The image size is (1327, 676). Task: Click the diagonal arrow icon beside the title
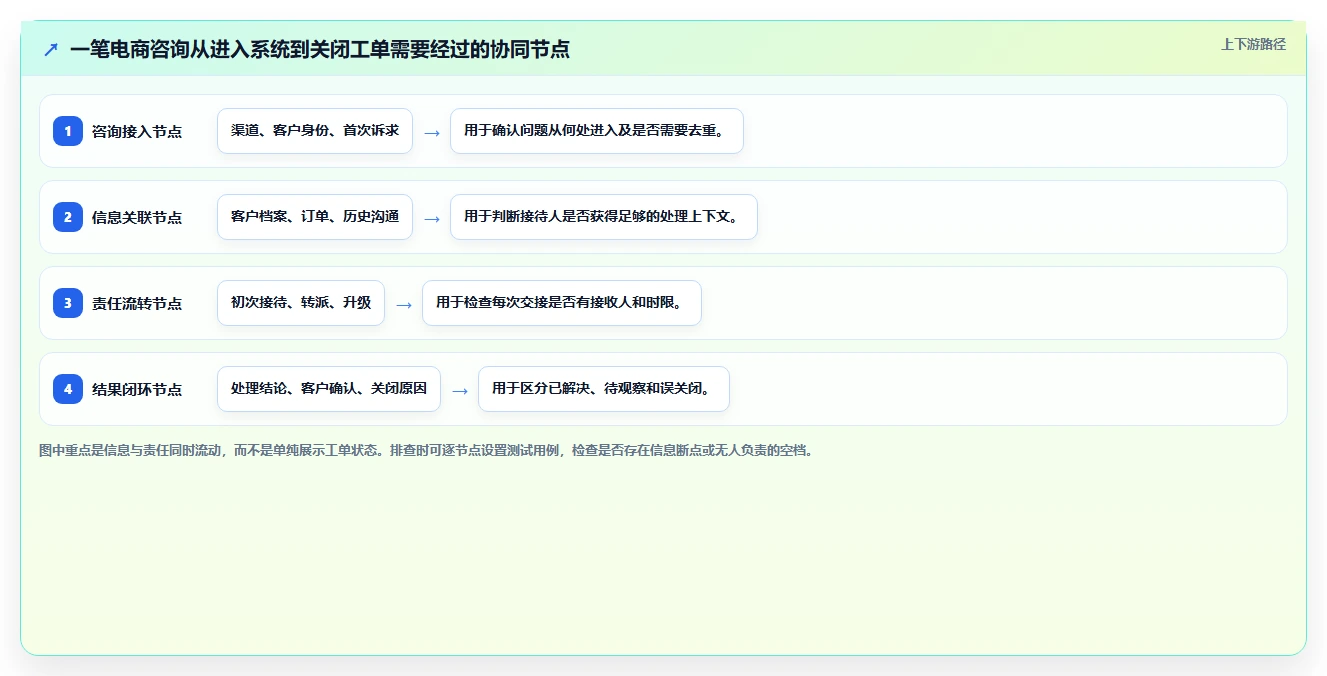coord(51,49)
